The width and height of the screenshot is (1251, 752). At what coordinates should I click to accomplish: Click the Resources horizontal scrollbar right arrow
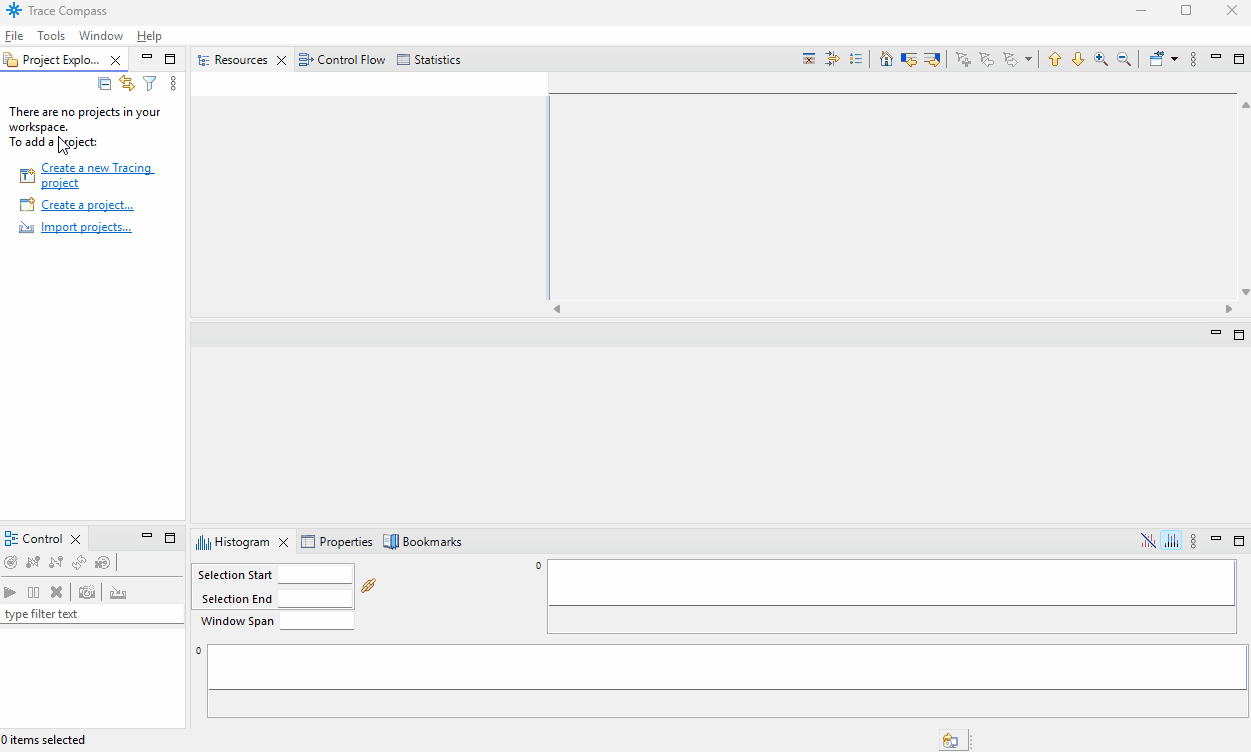tap(1229, 309)
